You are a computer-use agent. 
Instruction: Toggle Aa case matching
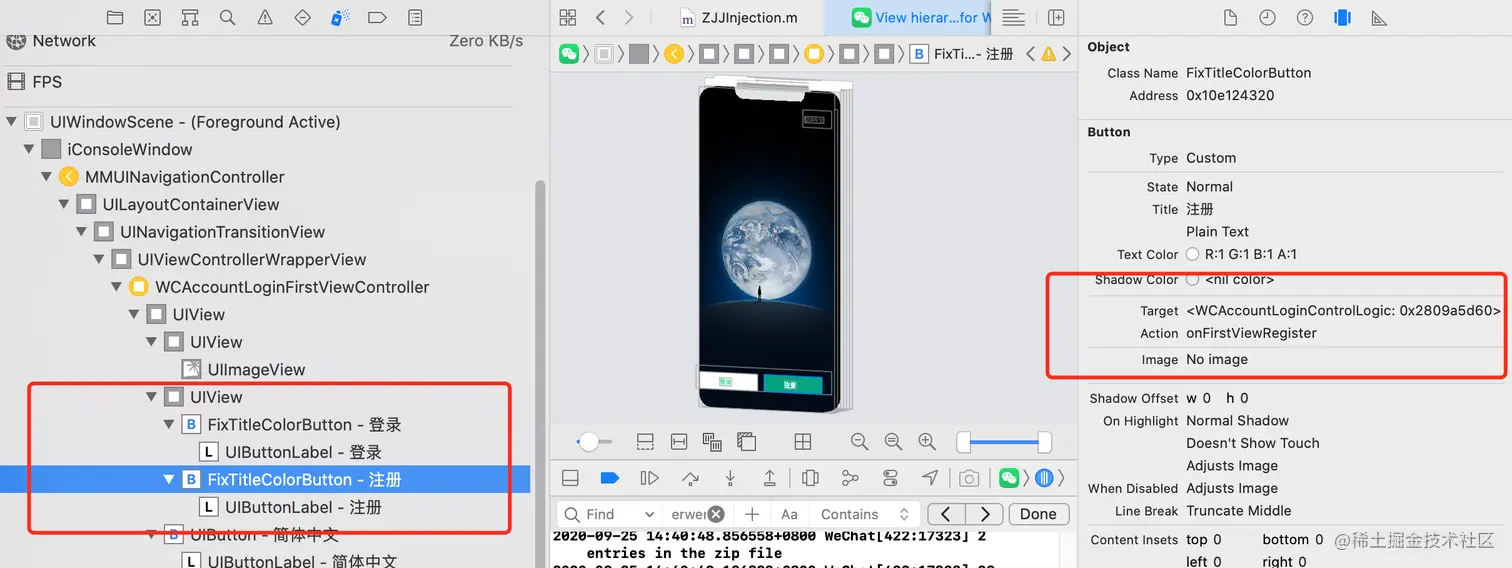(789, 514)
